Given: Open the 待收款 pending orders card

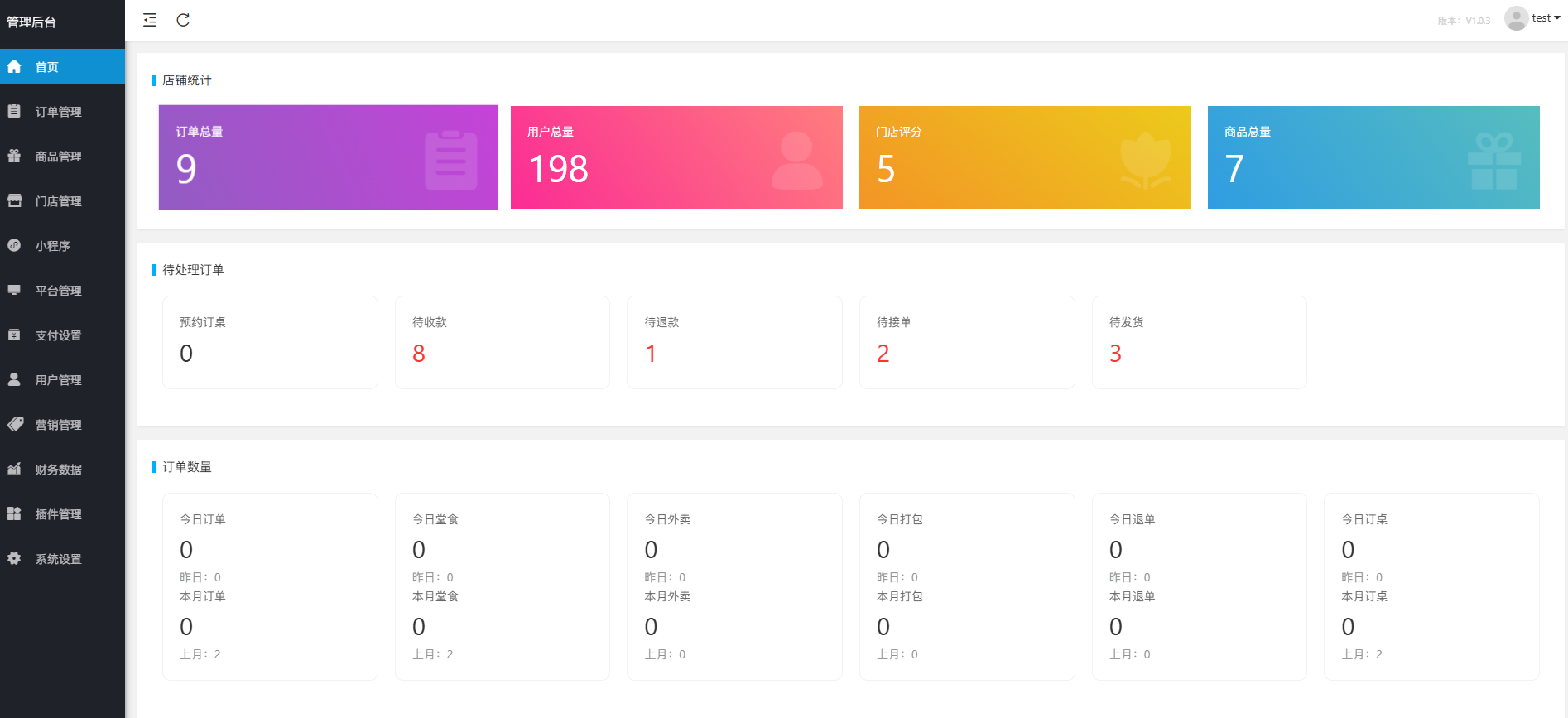Looking at the screenshot, I should pyautogui.click(x=502, y=342).
